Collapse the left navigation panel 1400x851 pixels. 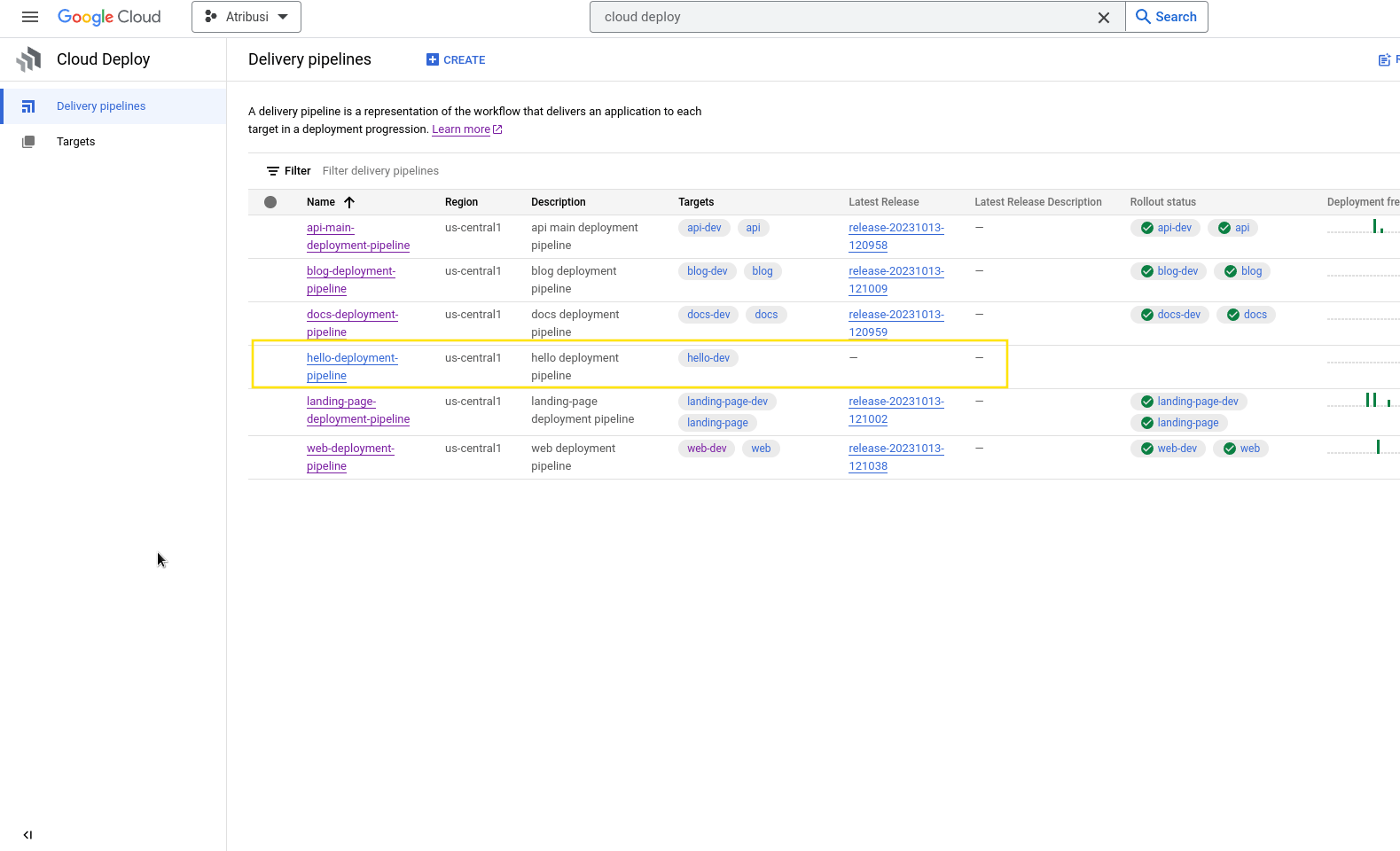click(x=27, y=835)
